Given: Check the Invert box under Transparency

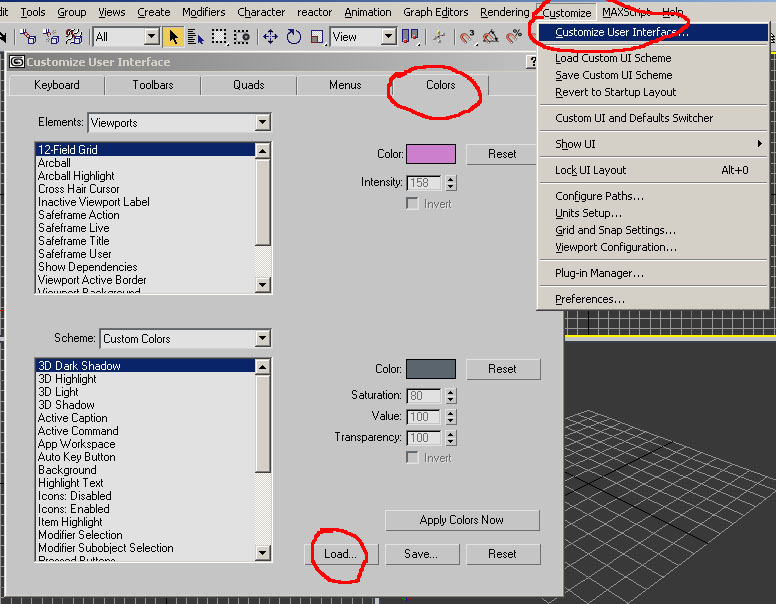Looking at the screenshot, I should click(x=412, y=457).
